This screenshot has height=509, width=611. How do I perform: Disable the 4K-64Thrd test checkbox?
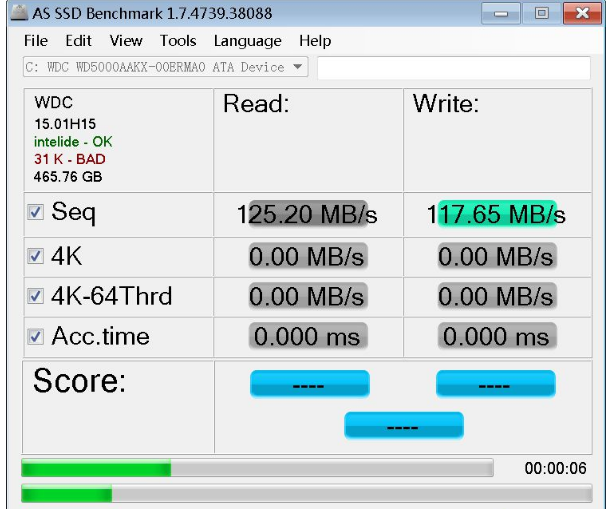click(36, 297)
